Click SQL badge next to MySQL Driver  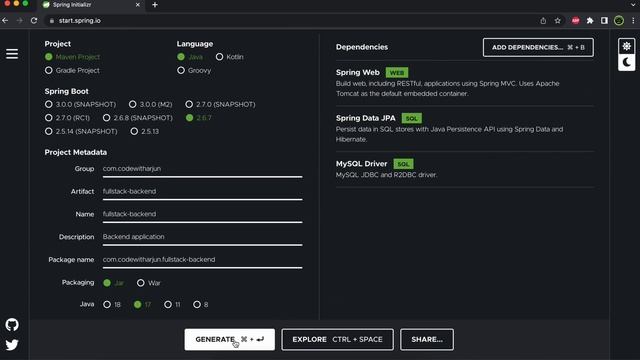[x=403, y=164]
